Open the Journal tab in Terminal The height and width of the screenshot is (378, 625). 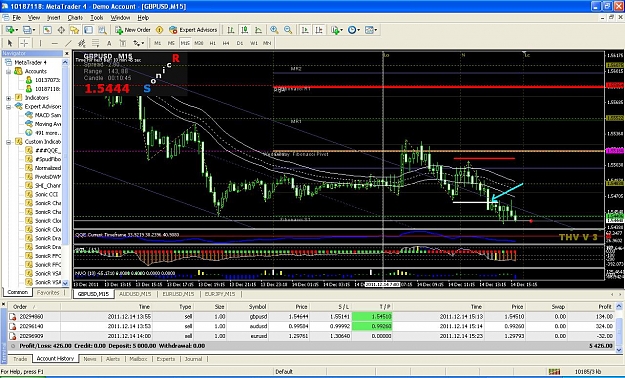(x=193, y=359)
